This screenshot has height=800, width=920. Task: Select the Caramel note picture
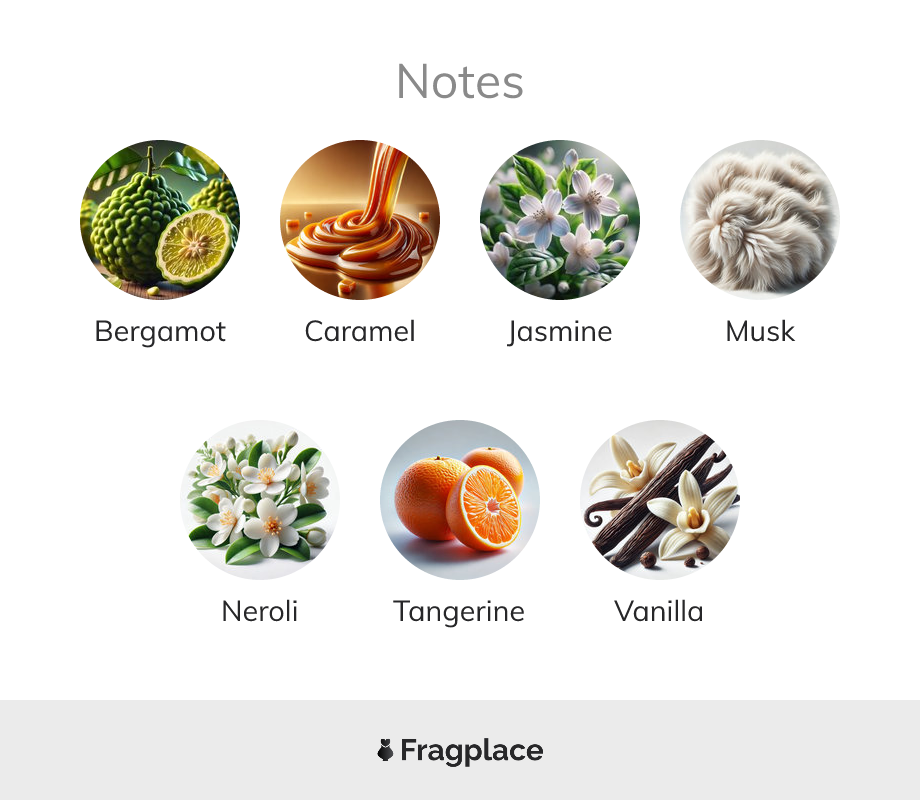click(360, 220)
